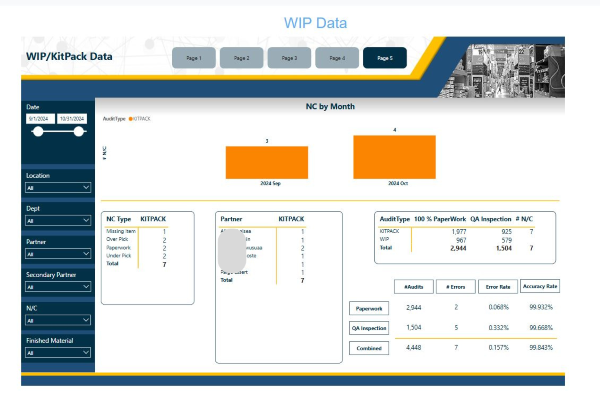Select the Missing Item row
Viewport: 600px width, 406px height.
pos(137,231)
